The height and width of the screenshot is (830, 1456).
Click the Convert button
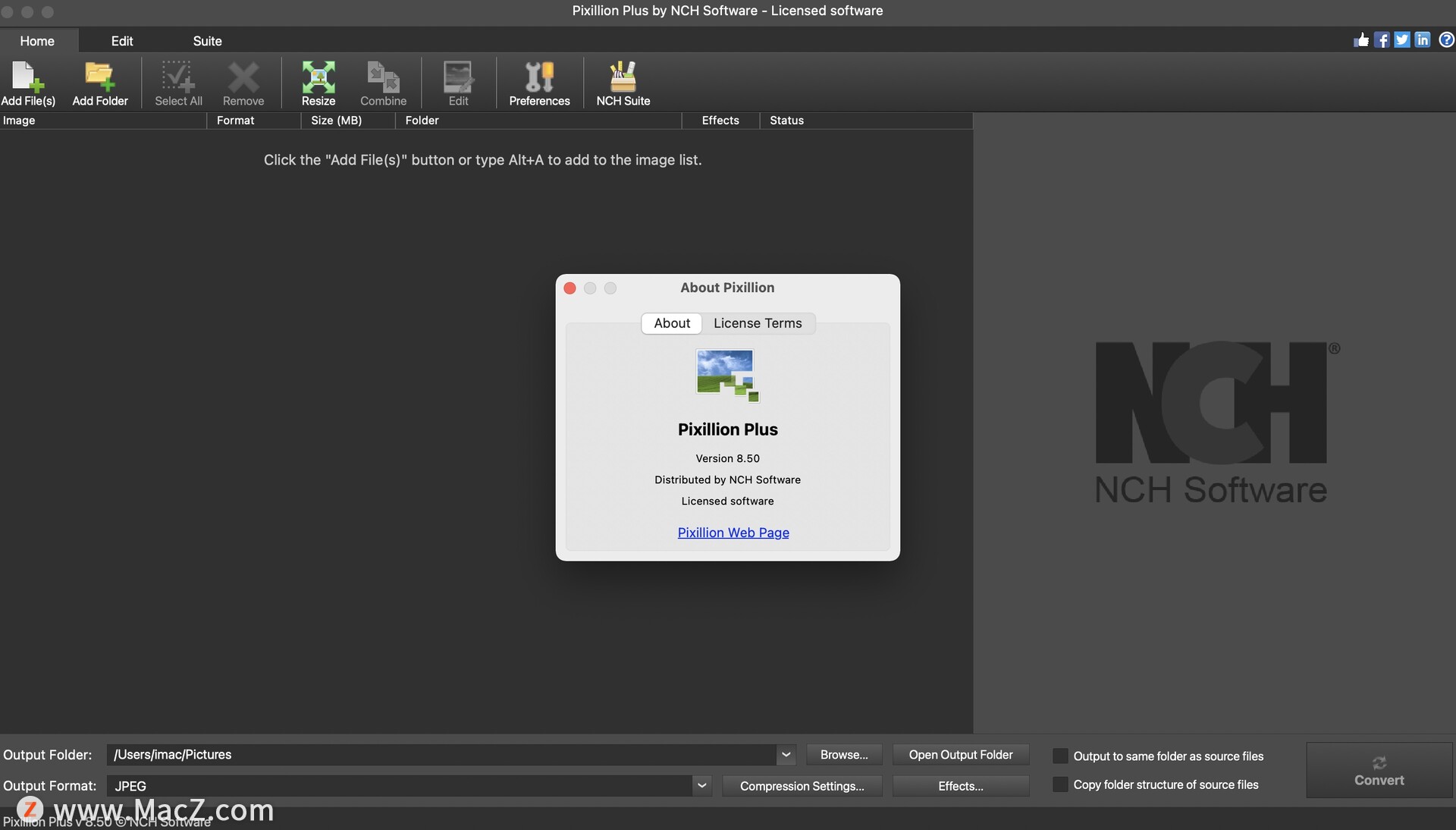click(x=1379, y=770)
